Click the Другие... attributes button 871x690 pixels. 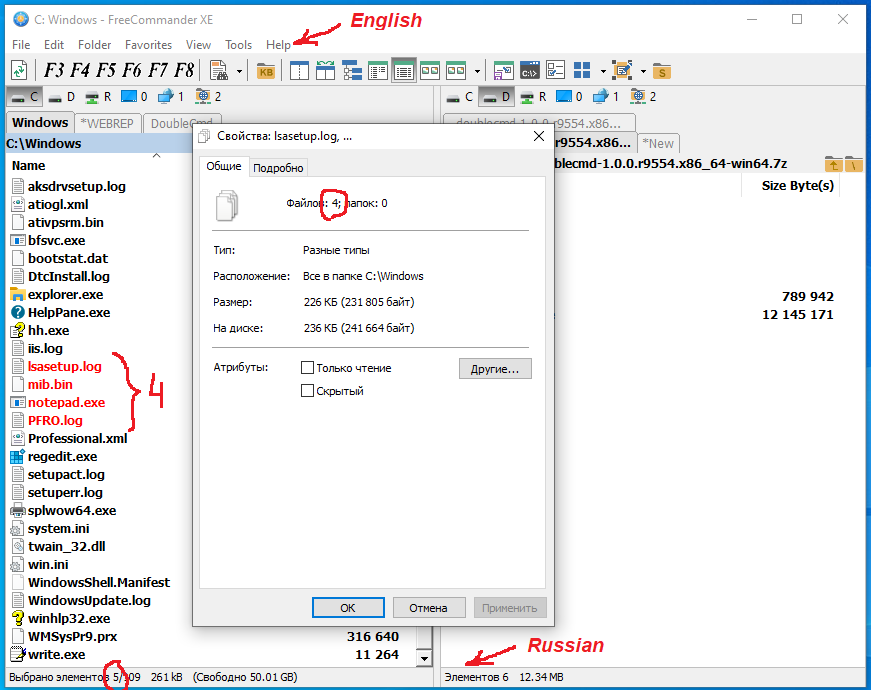point(495,369)
